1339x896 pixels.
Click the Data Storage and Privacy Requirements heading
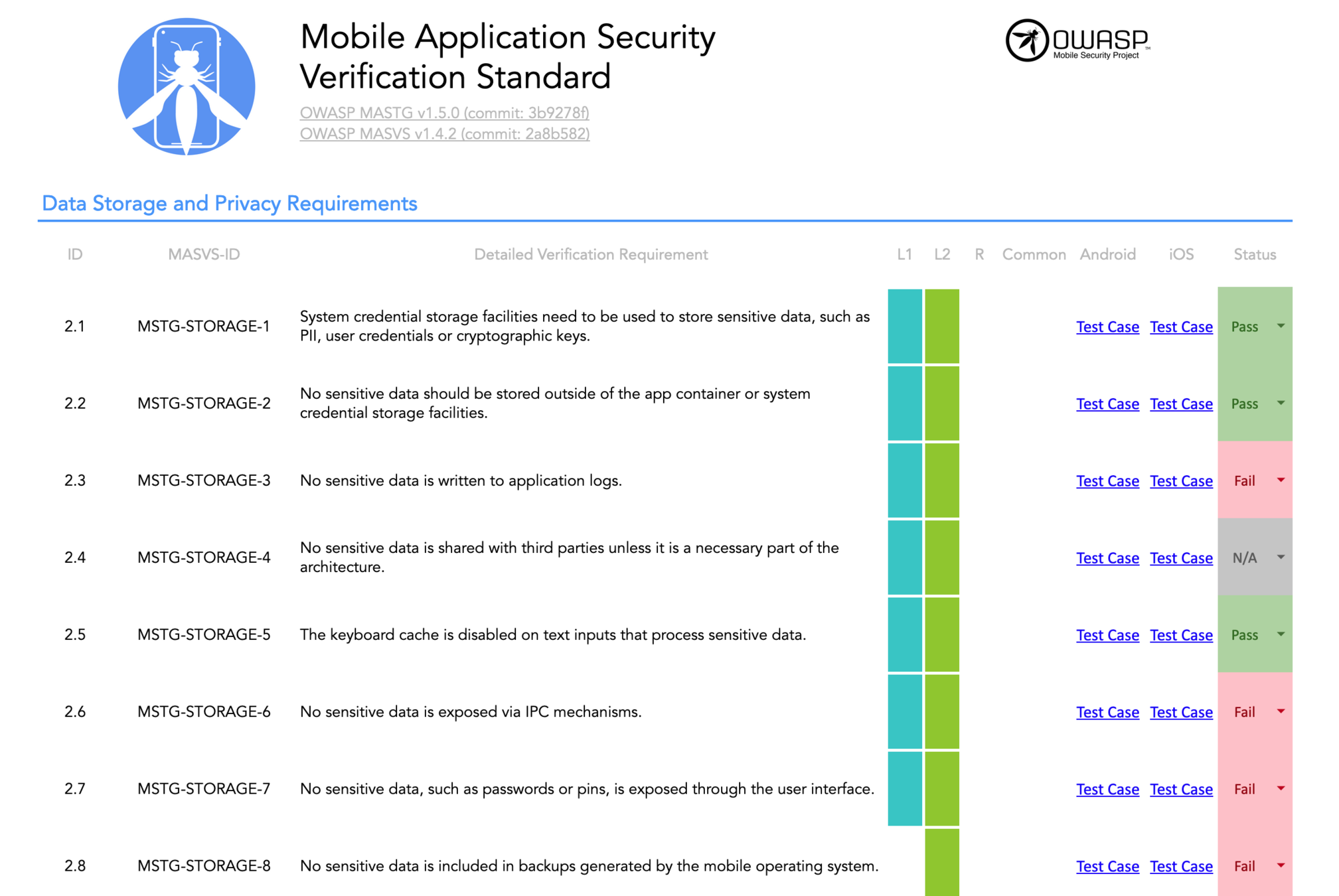pos(229,203)
